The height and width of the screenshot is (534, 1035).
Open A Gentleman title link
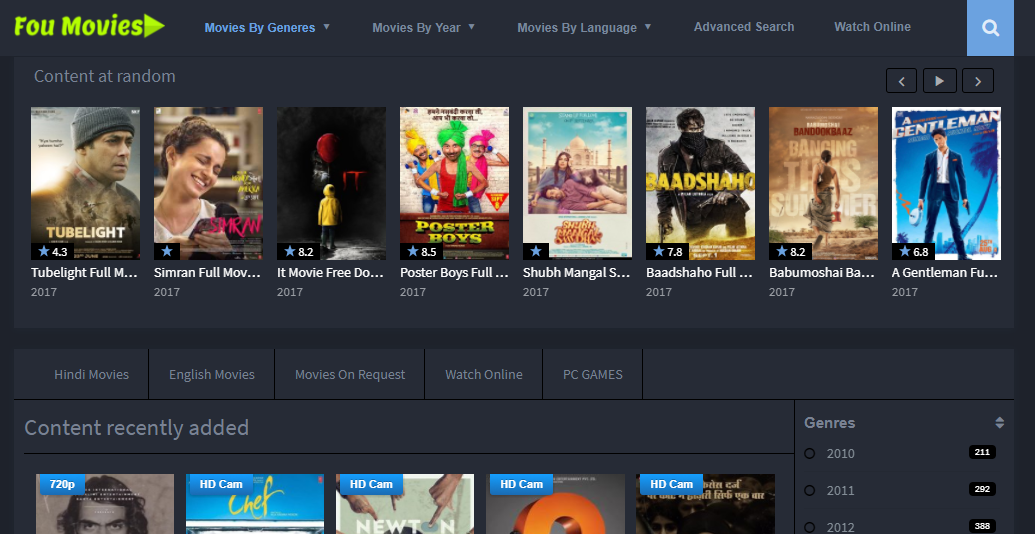[945, 272]
